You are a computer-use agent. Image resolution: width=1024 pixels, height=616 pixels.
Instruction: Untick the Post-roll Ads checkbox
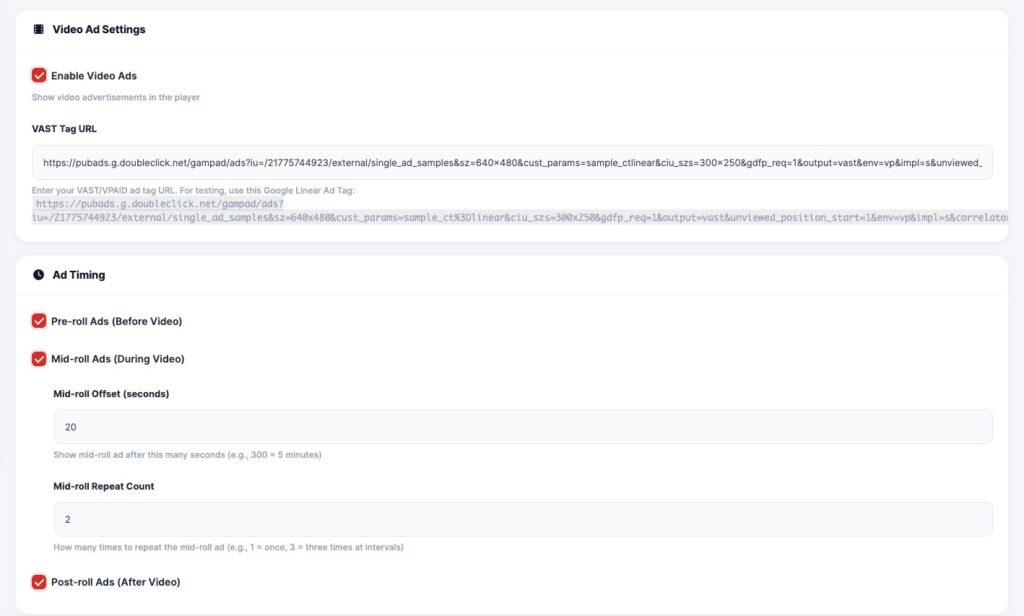[39, 582]
